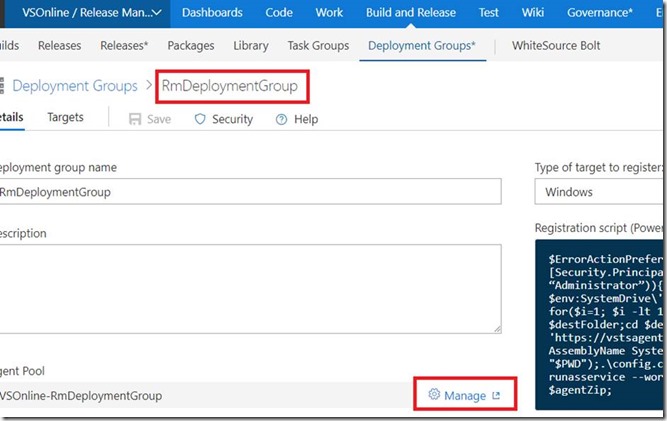
Task: Edit the Deployment group name field
Action: 250,192
